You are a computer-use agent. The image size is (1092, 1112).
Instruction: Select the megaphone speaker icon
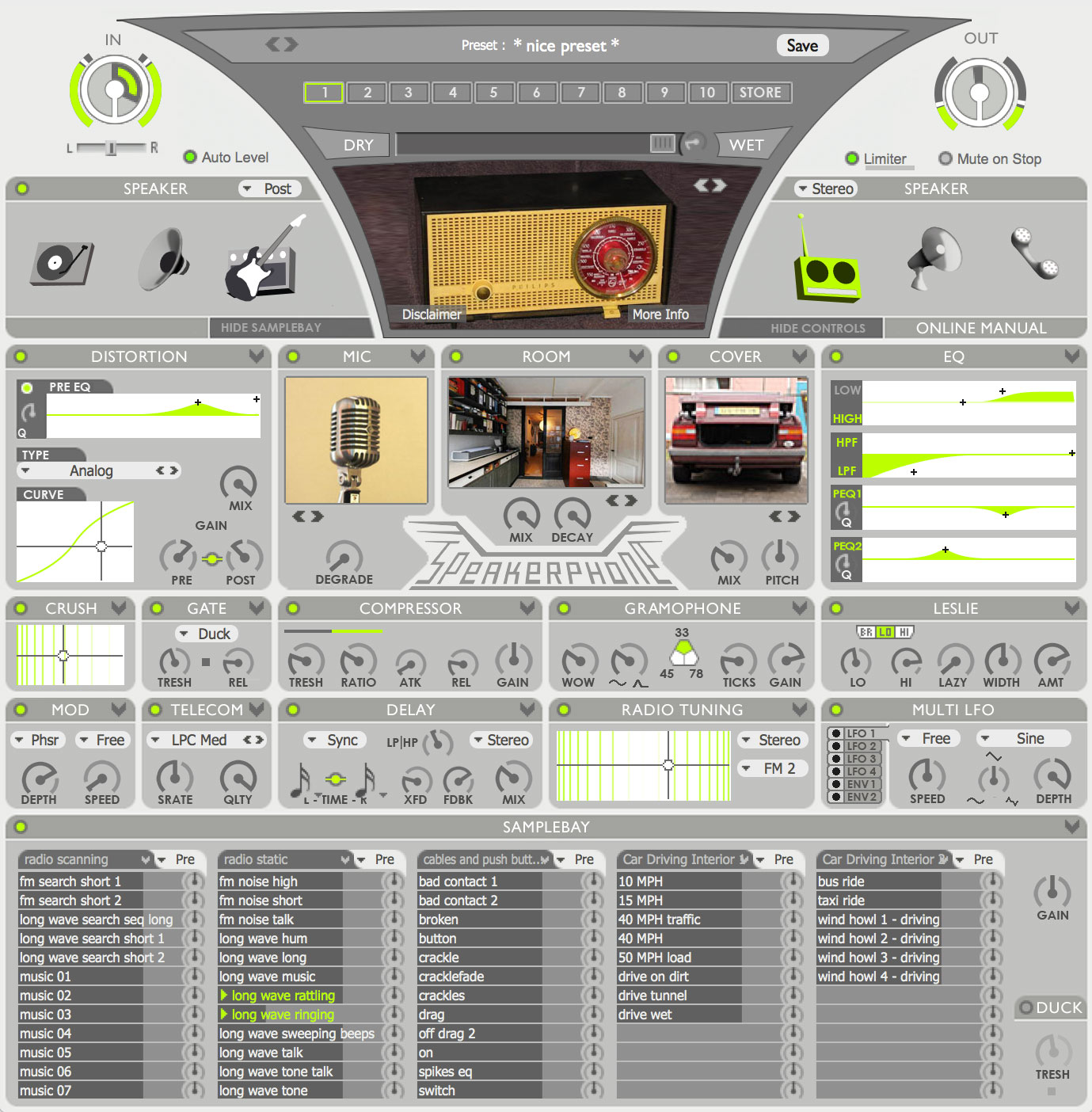(934, 259)
